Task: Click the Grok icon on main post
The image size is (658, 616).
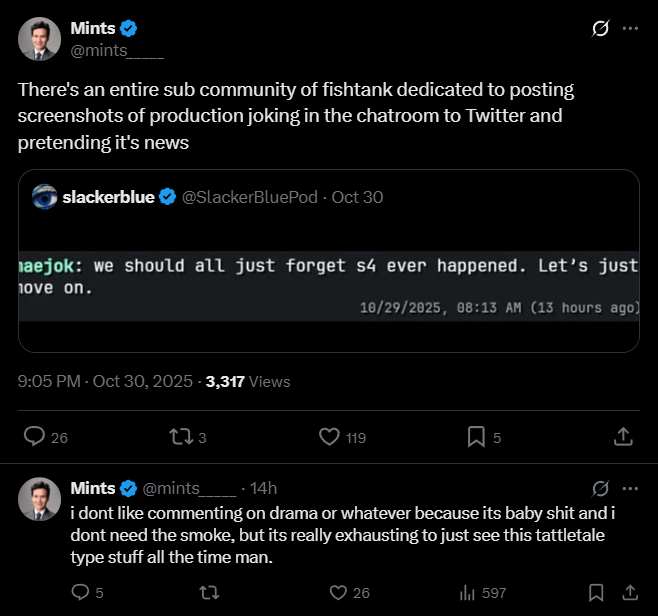Action: click(x=600, y=29)
